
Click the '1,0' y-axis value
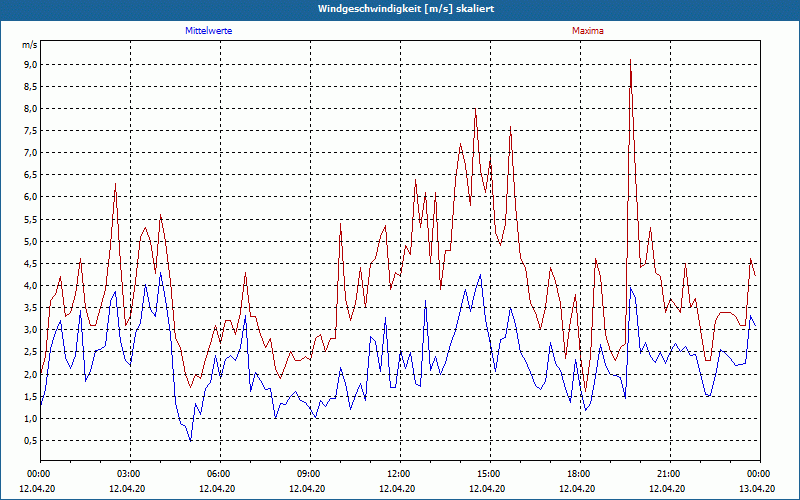(x=30, y=419)
